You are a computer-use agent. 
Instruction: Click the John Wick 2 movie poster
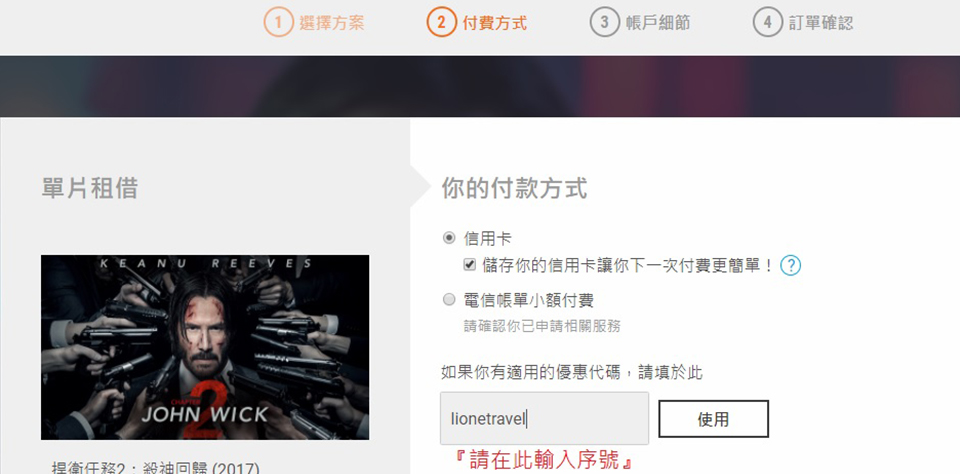click(205, 347)
